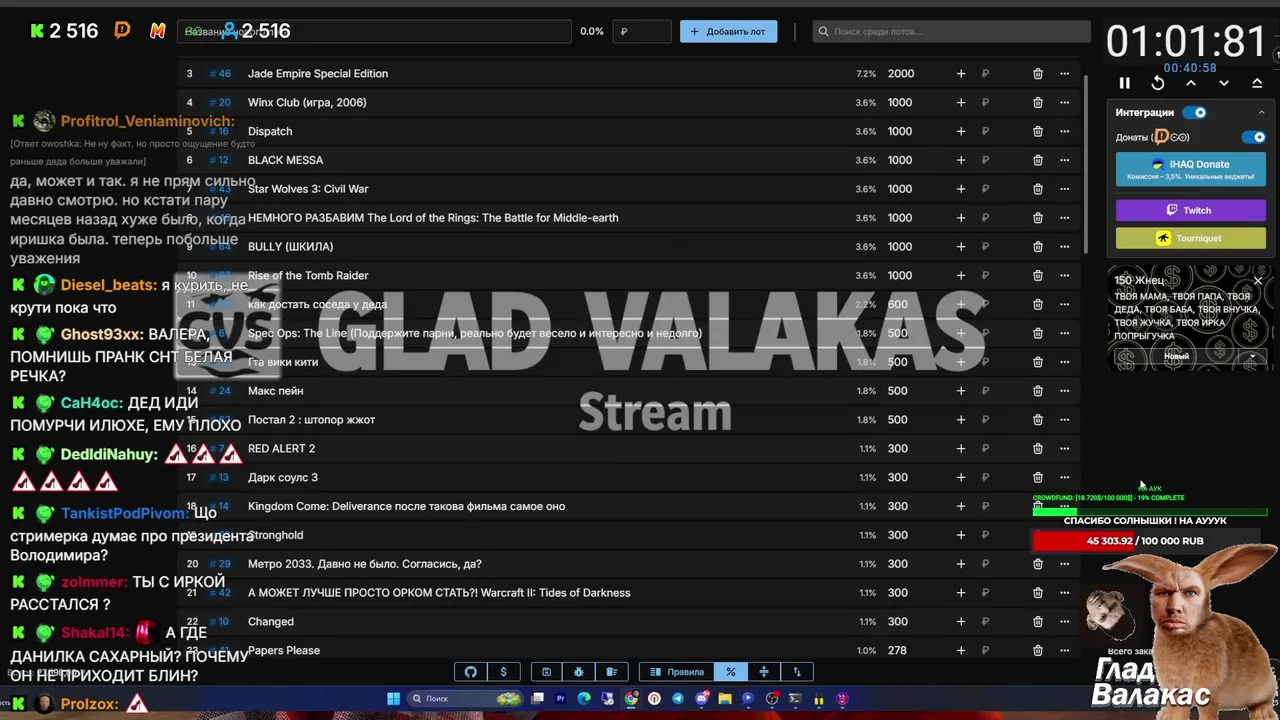Click the sort arrows icon
The width and height of the screenshot is (1280, 720).
(x=797, y=672)
